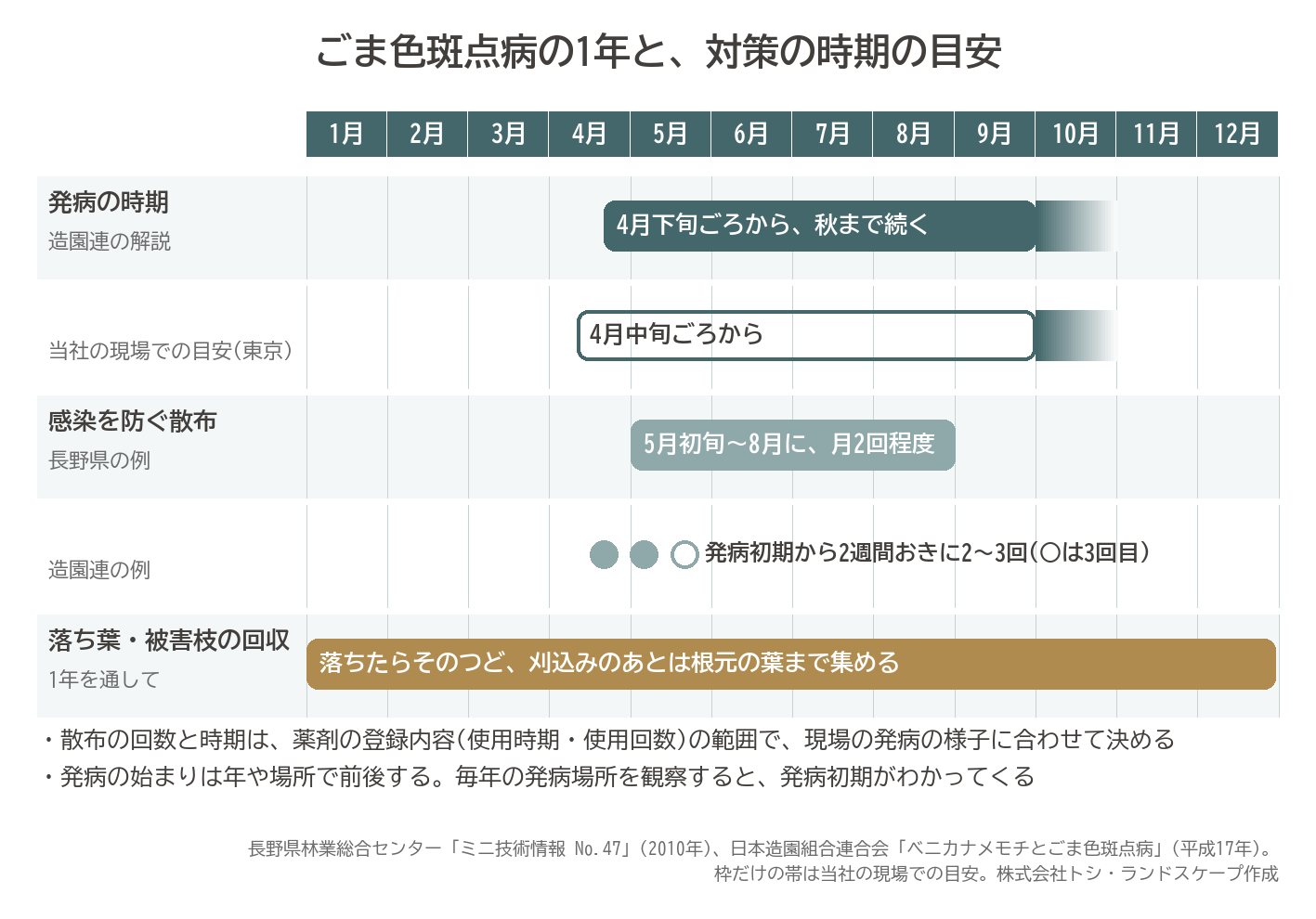The image size is (1316, 919).
Task: Select the 3月 month header
Action: tap(508, 134)
